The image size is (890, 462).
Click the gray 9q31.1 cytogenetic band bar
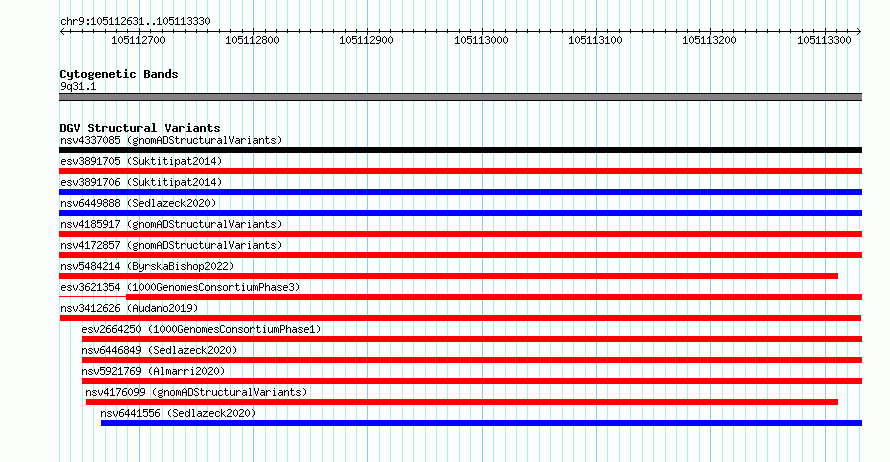point(460,97)
